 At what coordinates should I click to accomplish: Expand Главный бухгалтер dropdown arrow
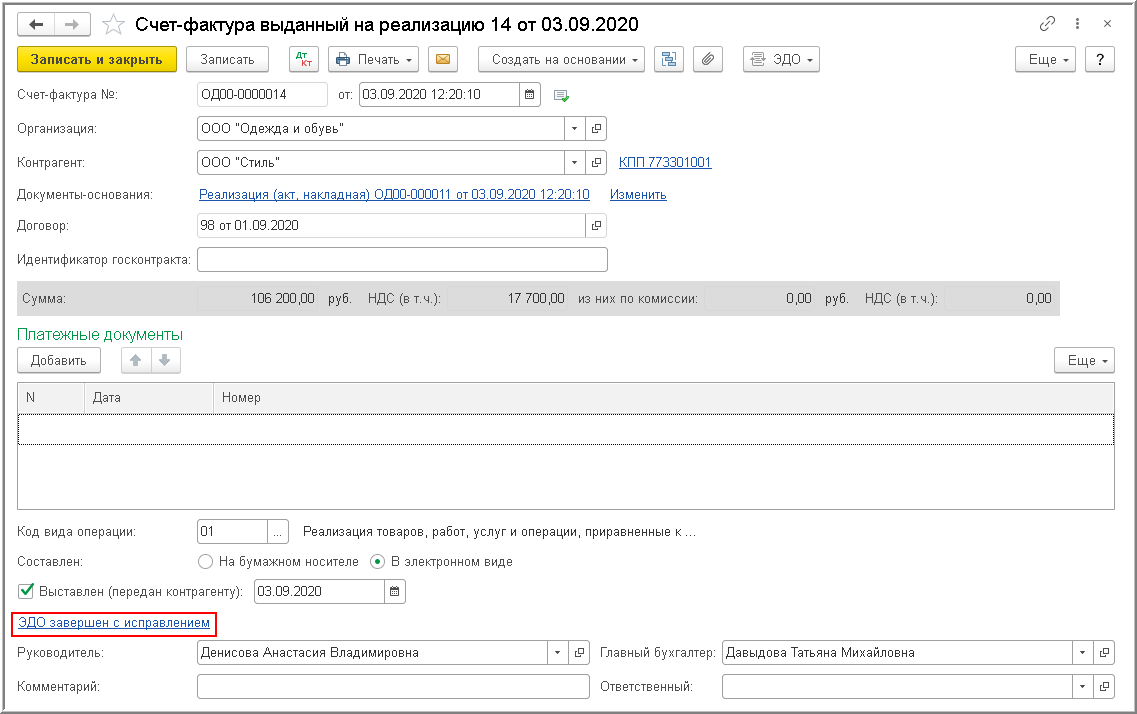[1083, 652]
